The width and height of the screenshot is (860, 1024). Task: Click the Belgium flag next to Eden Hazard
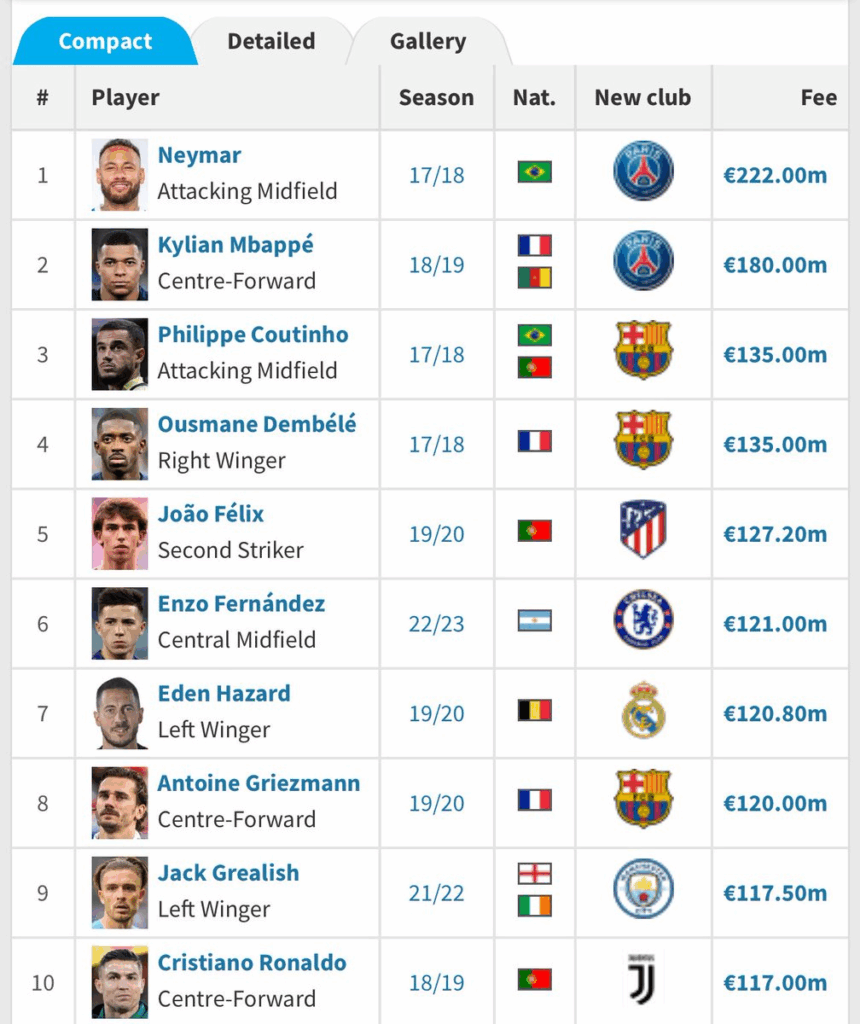[535, 710]
